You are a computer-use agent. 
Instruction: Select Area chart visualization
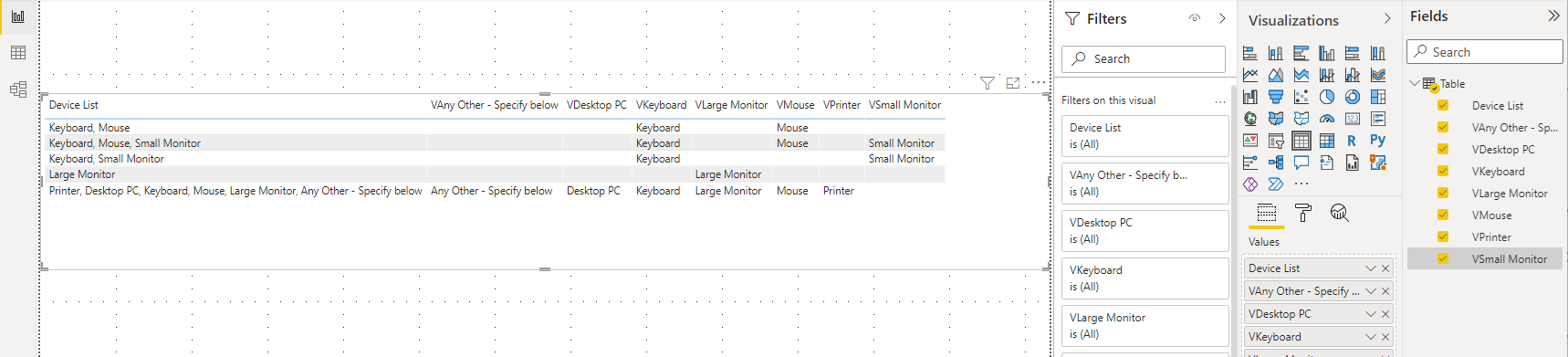(x=1276, y=75)
